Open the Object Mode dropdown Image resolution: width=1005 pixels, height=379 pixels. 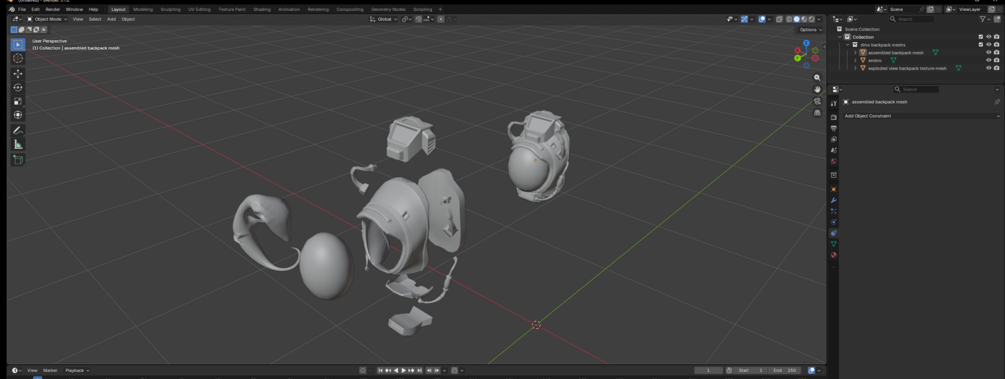pos(47,19)
